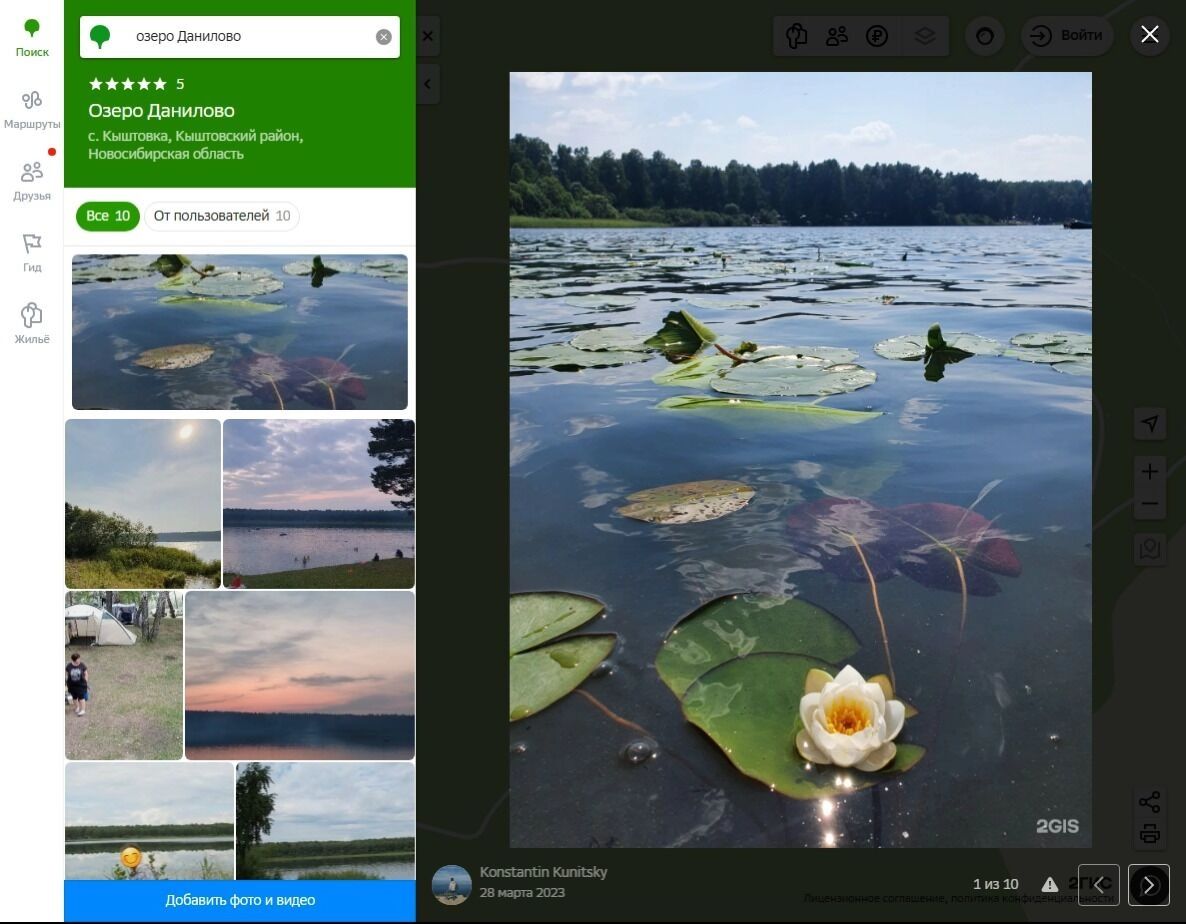Select the Все 10 photos tab
This screenshot has width=1186, height=924.
[108, 216]
